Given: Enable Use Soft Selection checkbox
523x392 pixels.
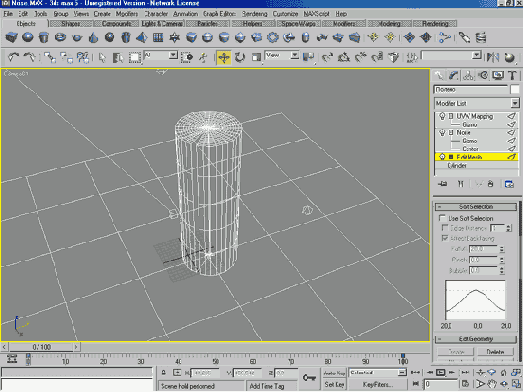Looking at the screenshot, I should point(443,218).
